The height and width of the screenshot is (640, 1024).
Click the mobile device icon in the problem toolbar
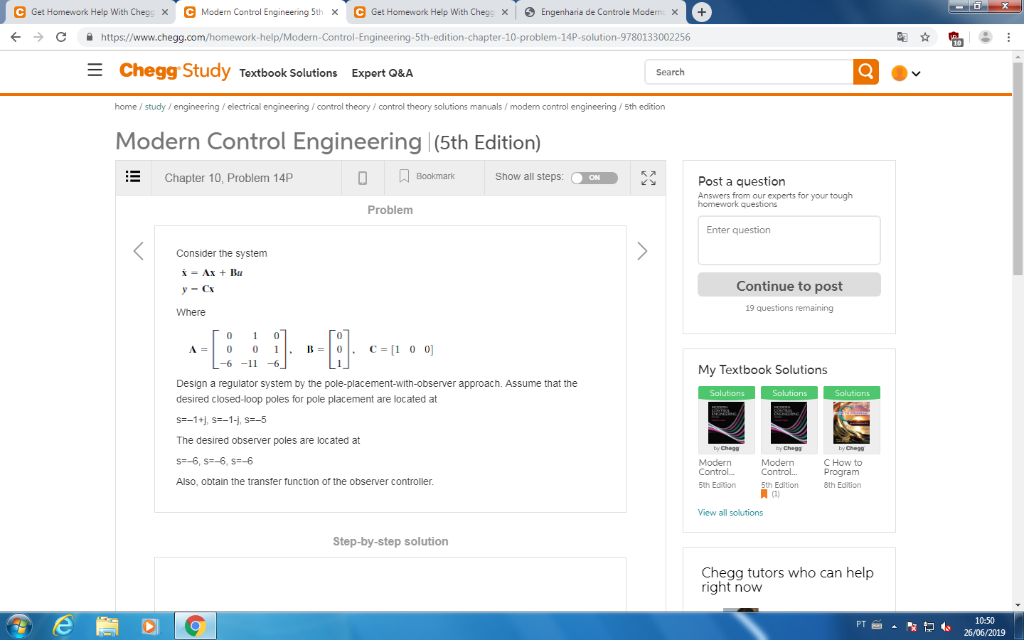point(363,177)
